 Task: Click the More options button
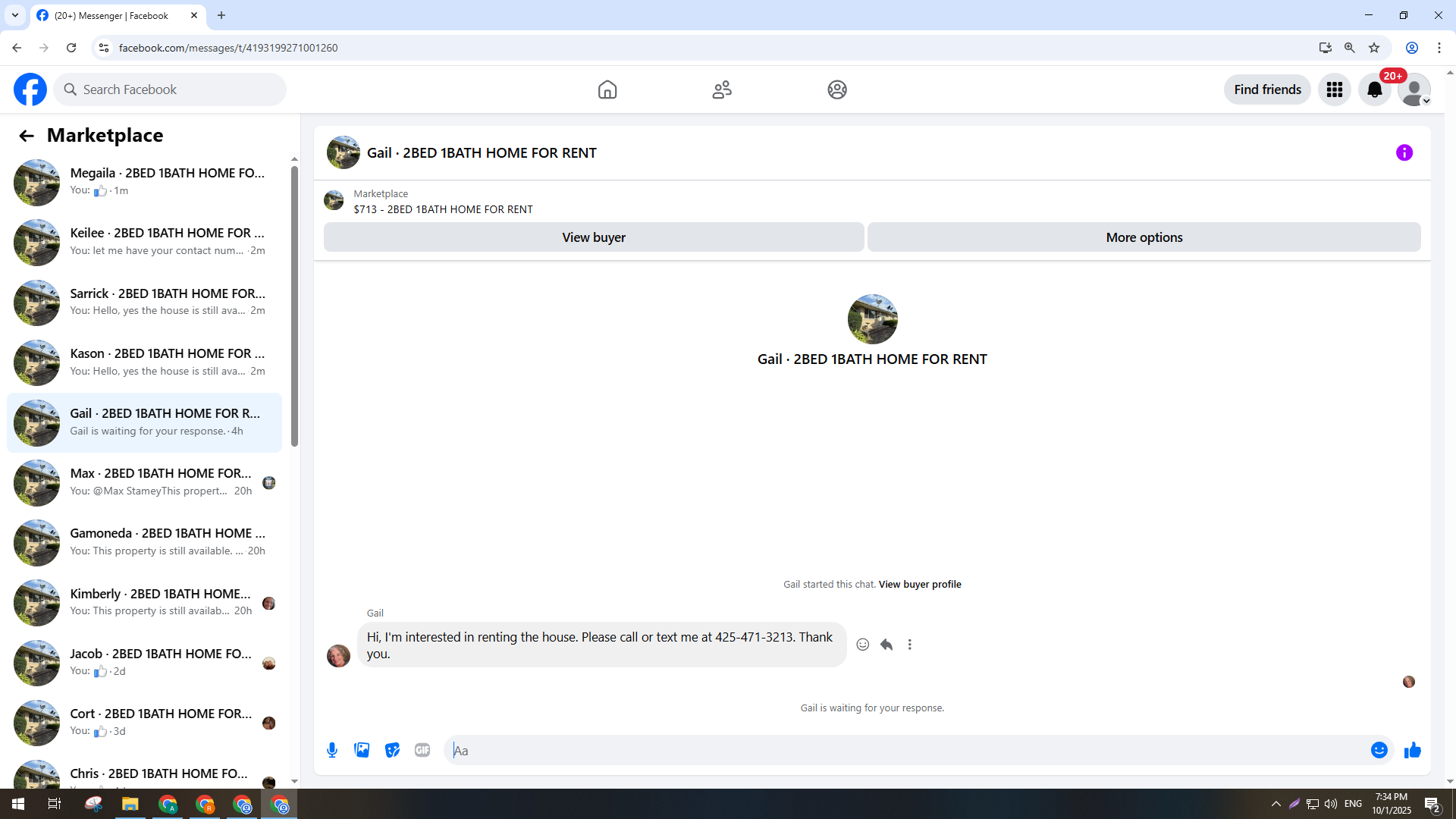pos(1144,237)
